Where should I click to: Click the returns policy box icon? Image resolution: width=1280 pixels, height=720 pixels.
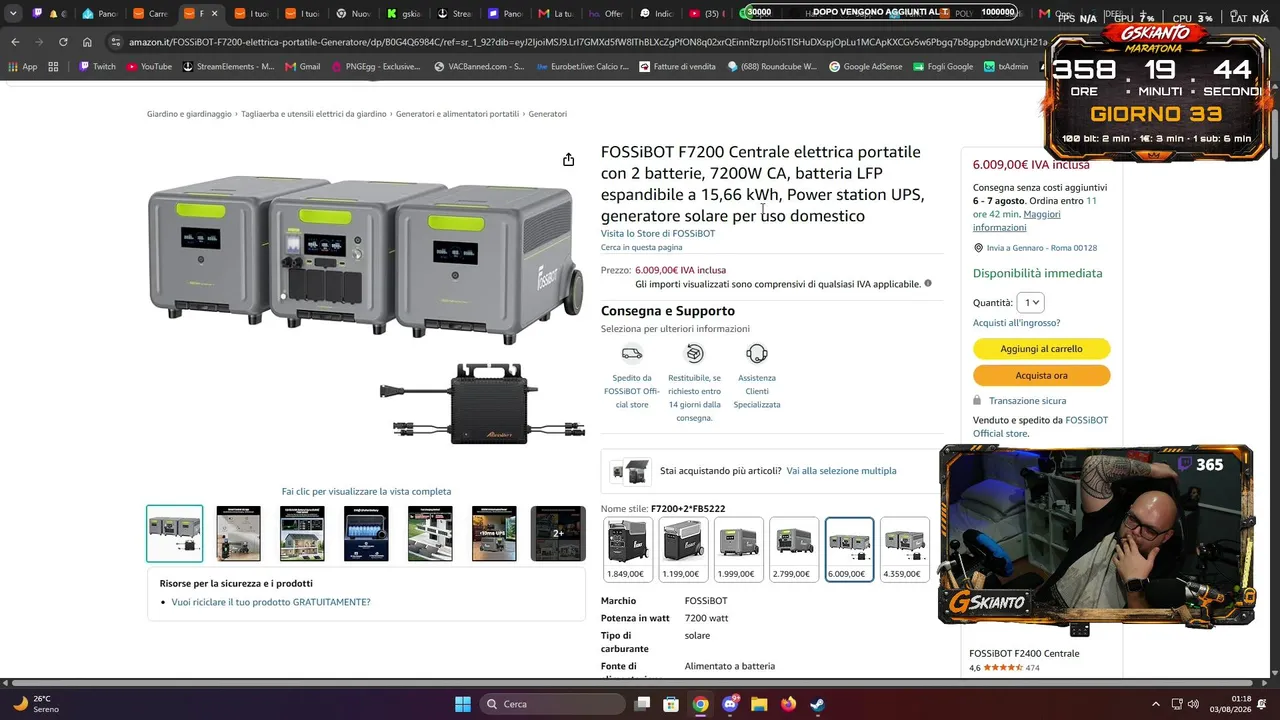(695, 353)
